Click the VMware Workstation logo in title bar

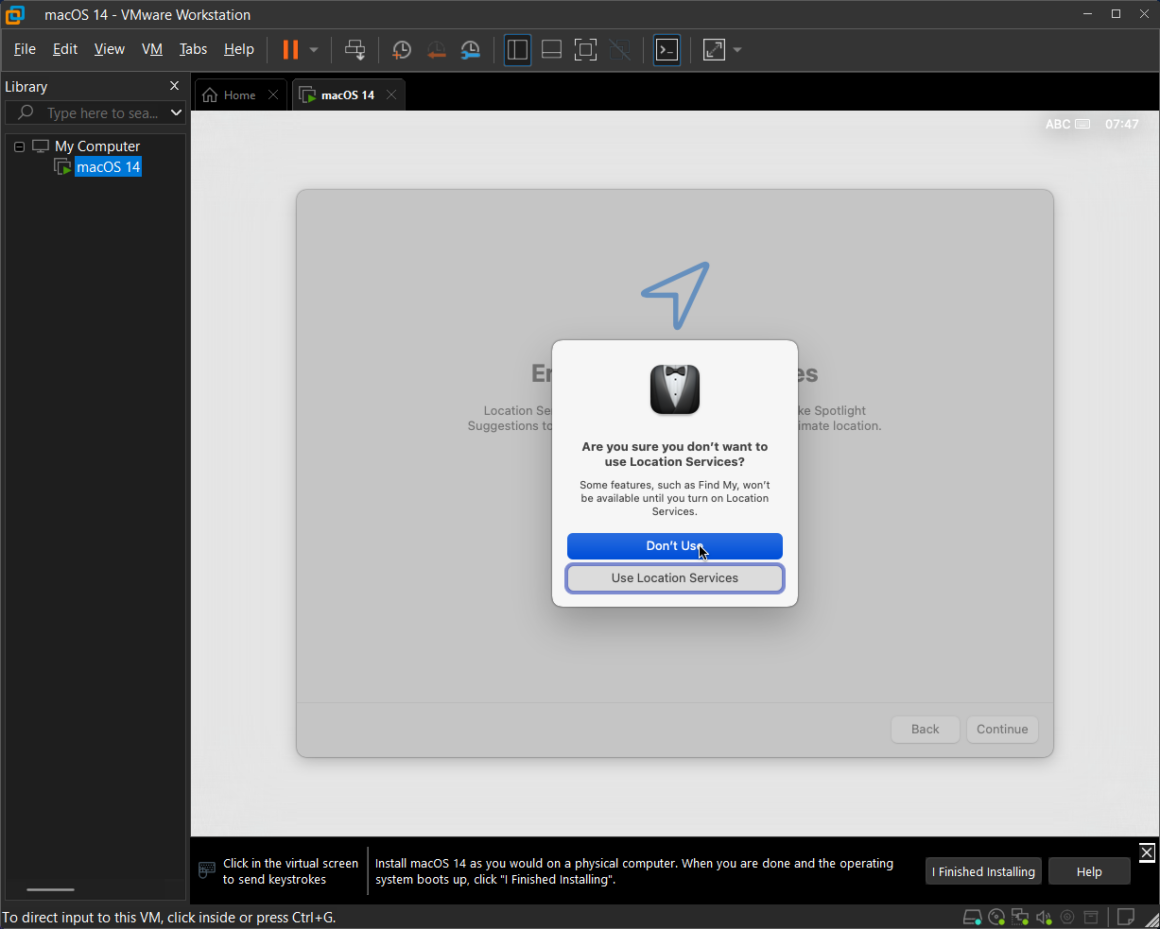[x=15, y=14]
